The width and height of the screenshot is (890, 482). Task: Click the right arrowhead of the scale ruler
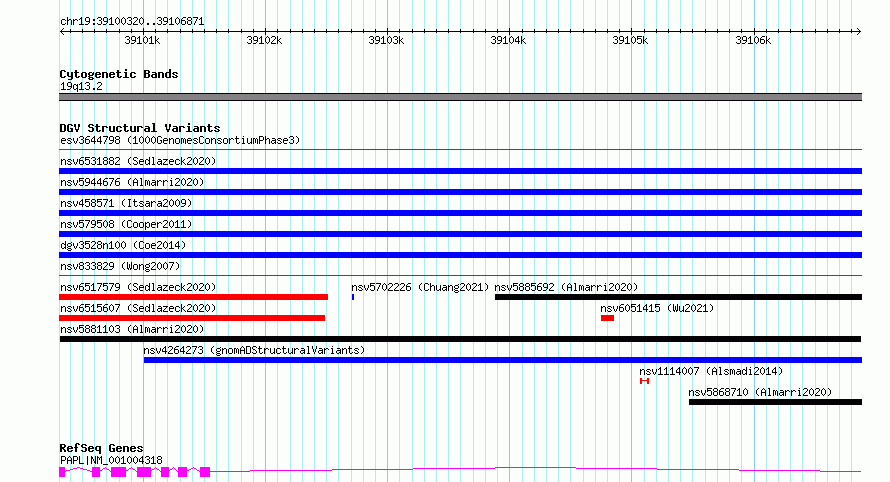(858, 32)
